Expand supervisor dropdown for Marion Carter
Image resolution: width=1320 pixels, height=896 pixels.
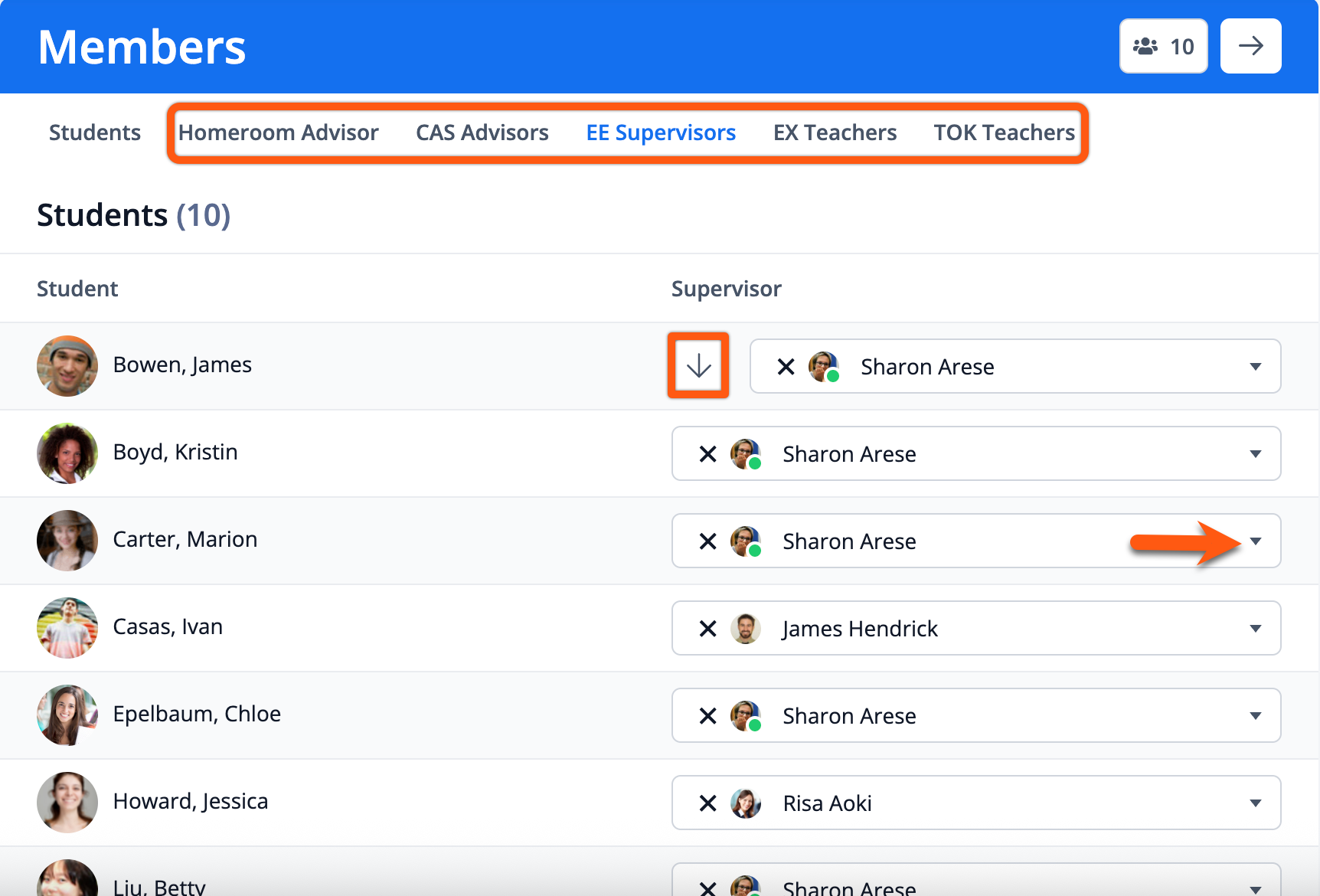point(1255,541)
